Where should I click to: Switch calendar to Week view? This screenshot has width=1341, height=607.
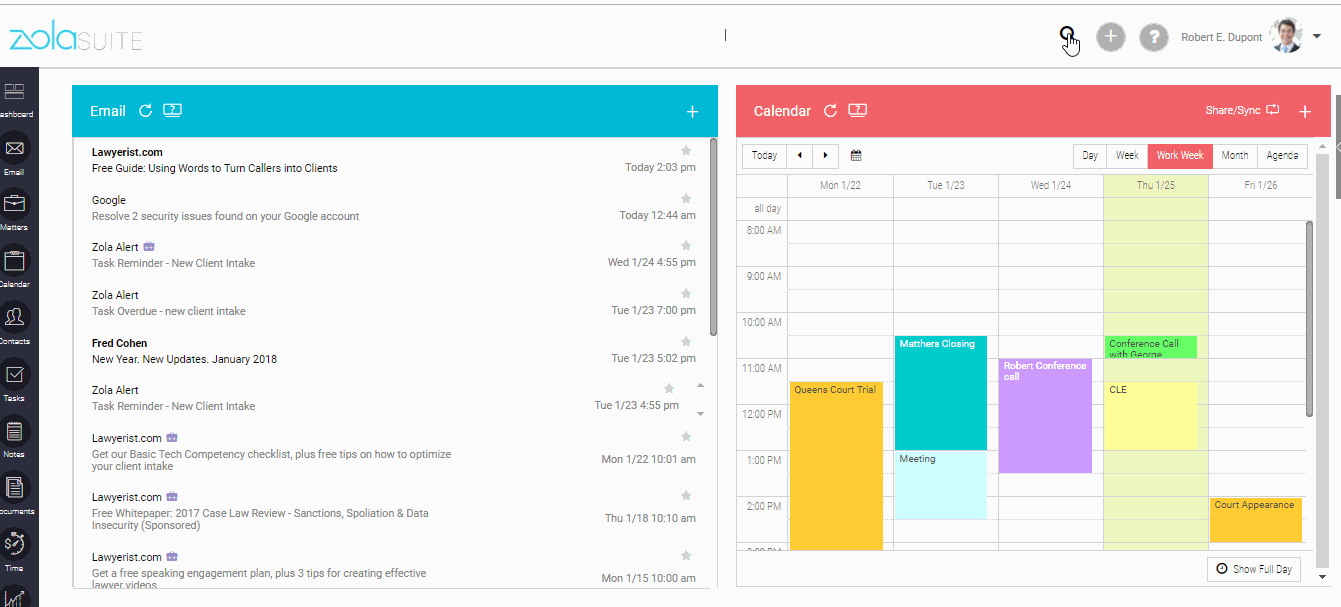(x=1127, y=156)
